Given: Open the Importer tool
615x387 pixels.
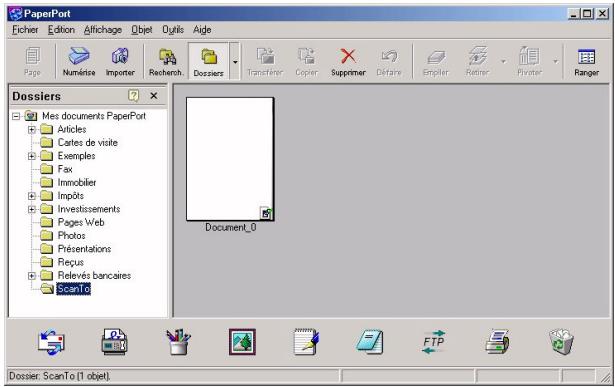Looking at the screenshot, I should point(120,61).
